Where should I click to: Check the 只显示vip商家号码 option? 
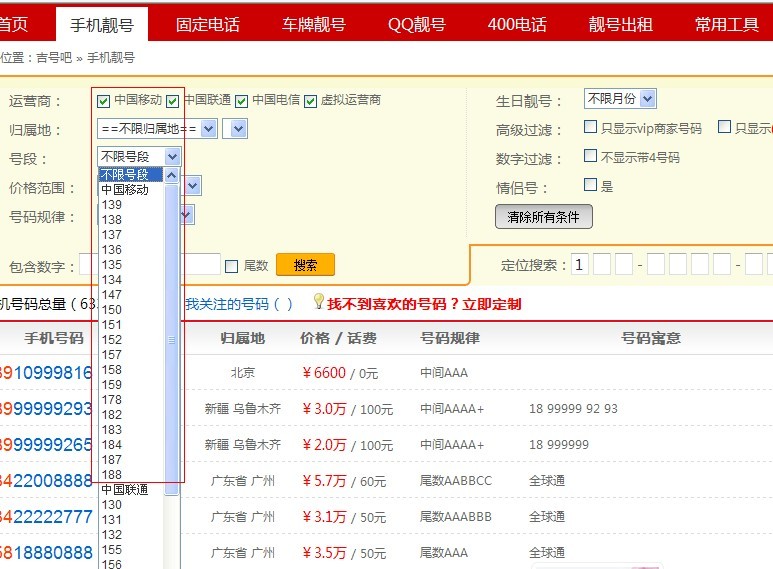coord(590,128)
